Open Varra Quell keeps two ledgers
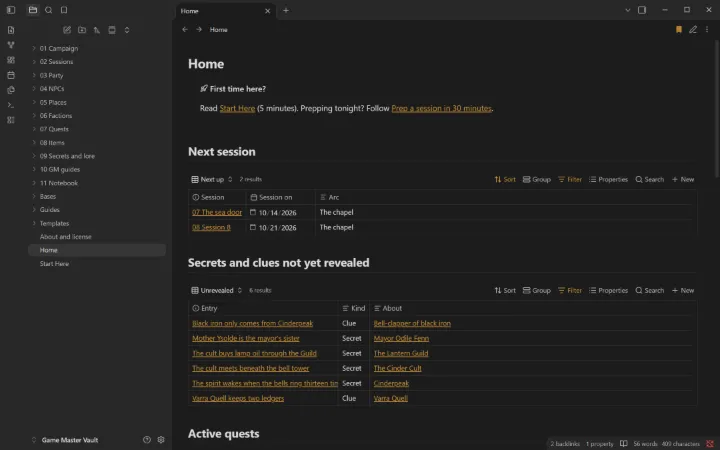The image size is (720, 450). 238,398
